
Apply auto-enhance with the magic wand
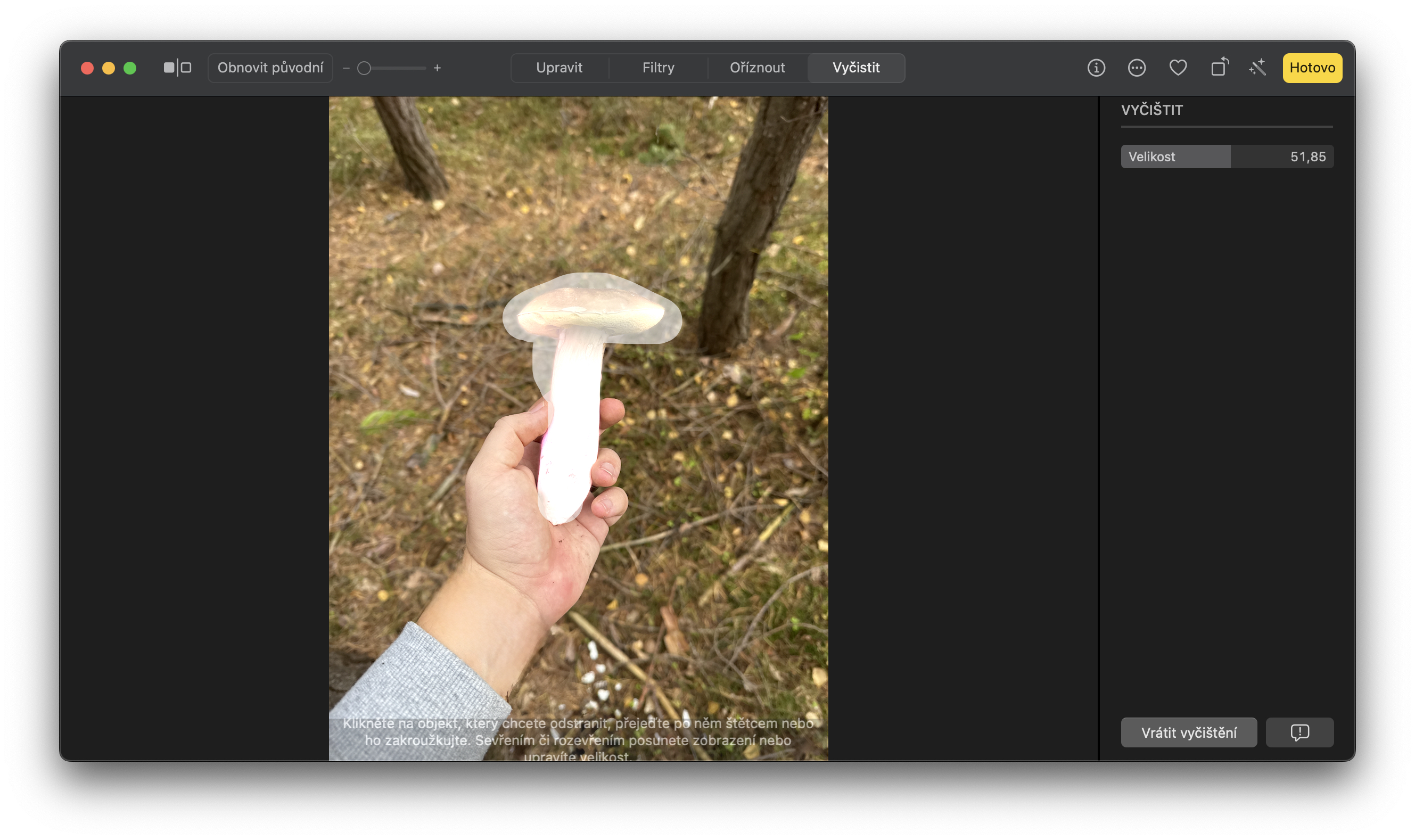point(1257,68)
